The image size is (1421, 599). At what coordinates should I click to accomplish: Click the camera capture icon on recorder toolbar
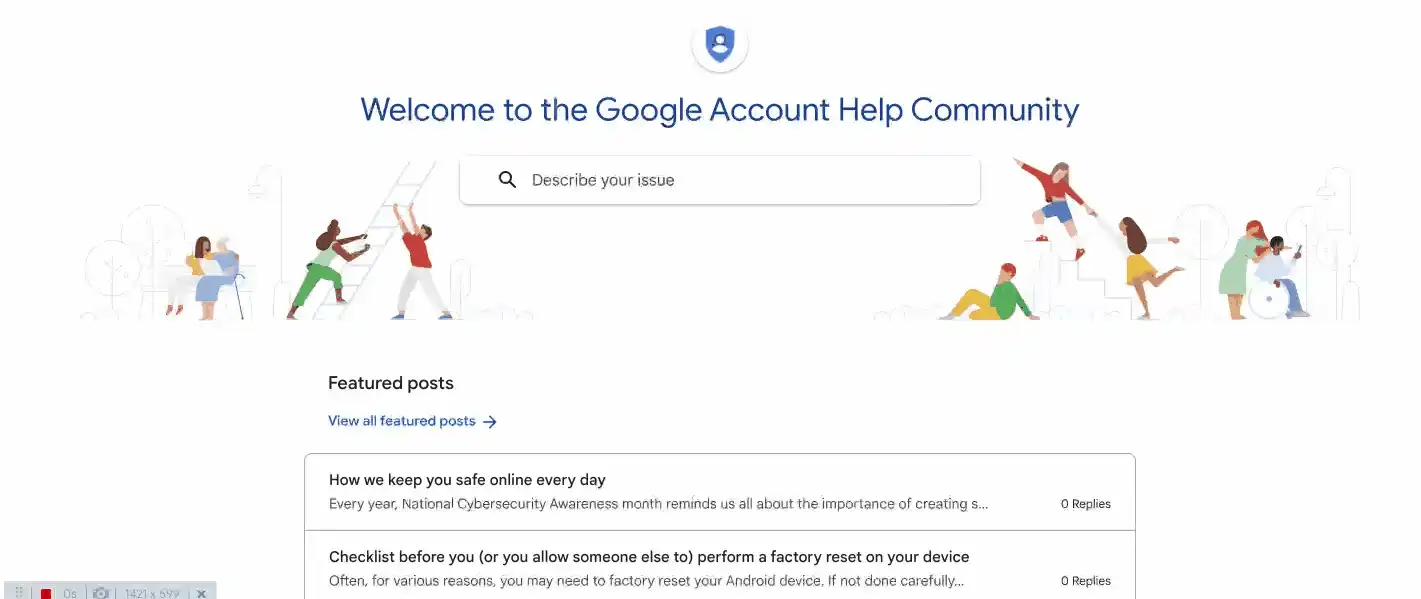(x=101, y=593)
